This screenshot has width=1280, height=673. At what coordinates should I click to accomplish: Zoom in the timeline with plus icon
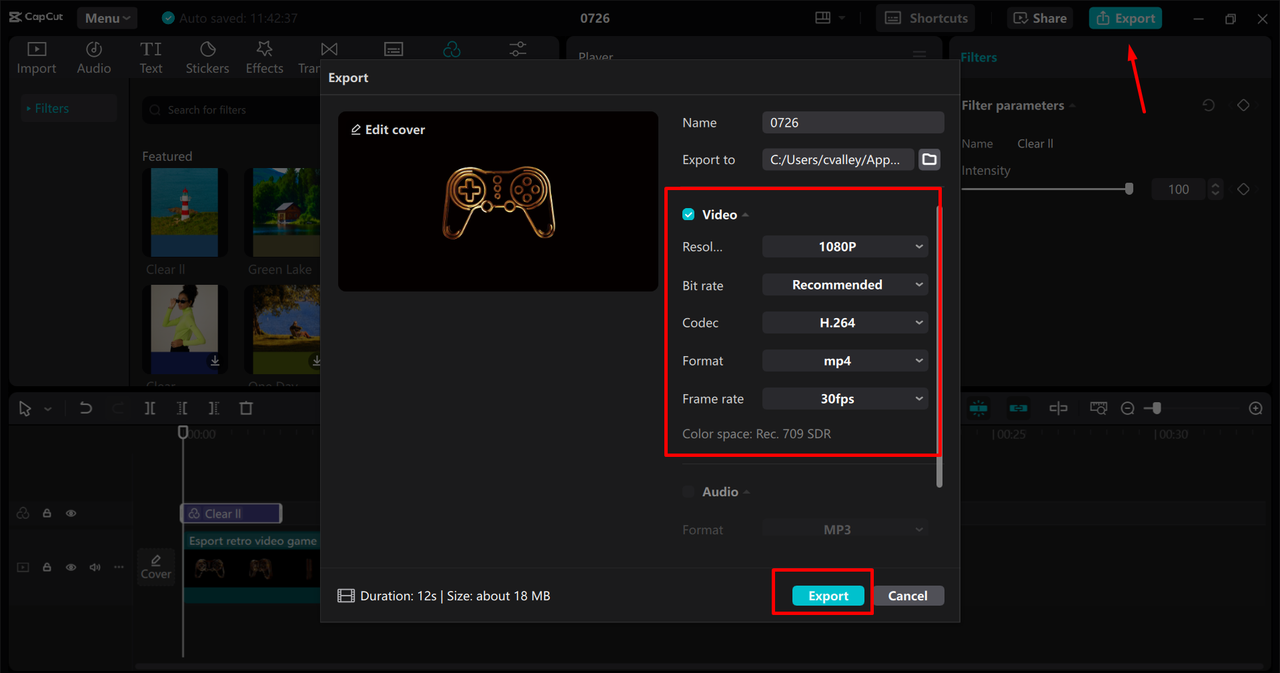[x=1256, y=408]
